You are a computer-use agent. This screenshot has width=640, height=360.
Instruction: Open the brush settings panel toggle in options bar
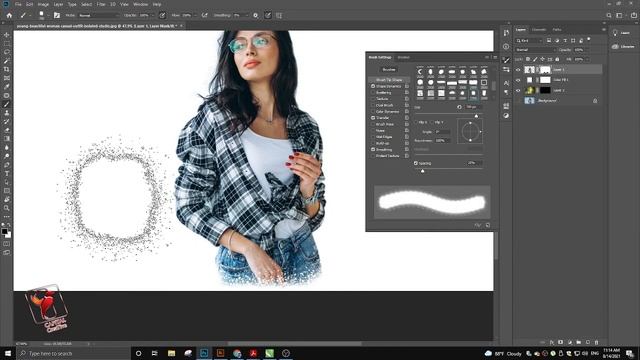click(57, 16)
